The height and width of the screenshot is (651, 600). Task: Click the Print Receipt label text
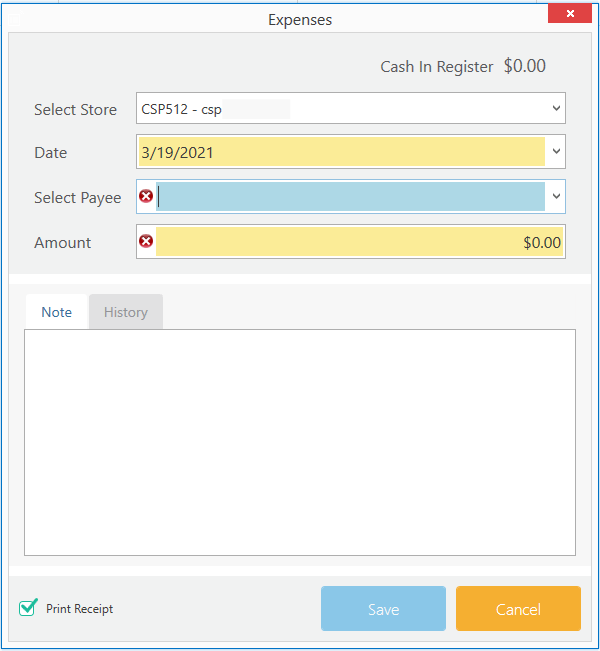[79, 609]
